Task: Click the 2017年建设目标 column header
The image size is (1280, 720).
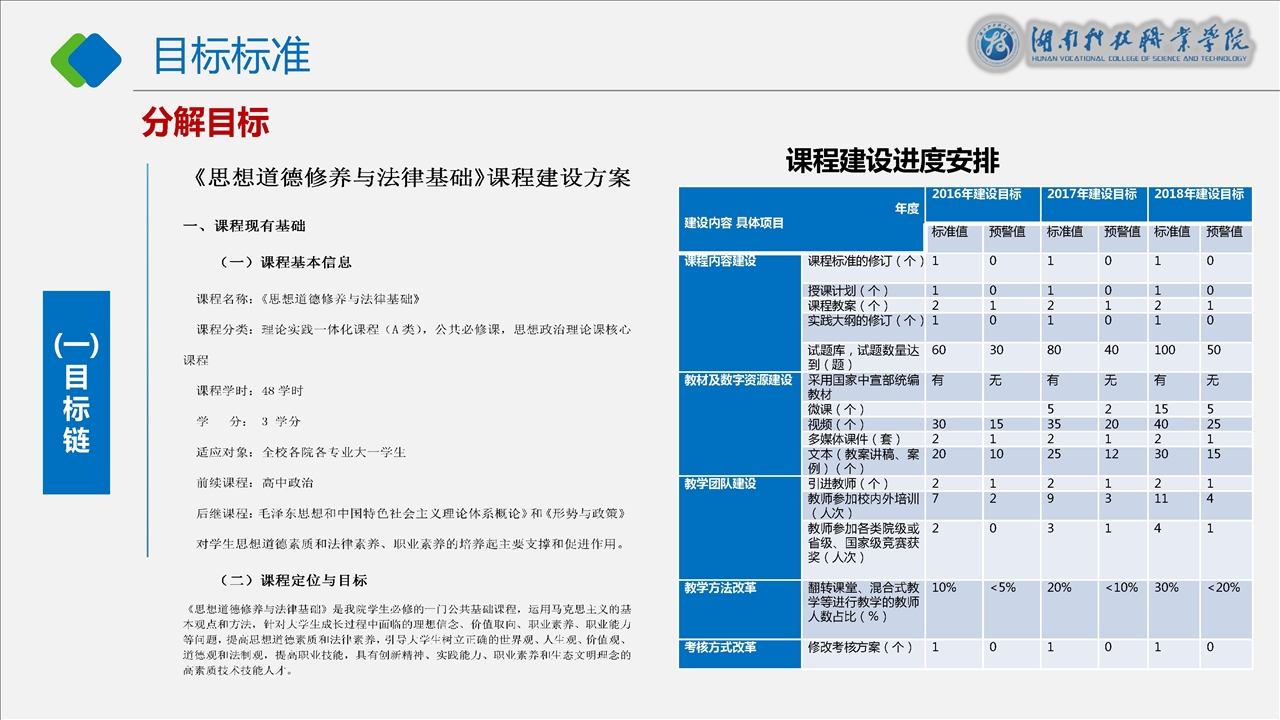Action: click(x=1092, y=195)
